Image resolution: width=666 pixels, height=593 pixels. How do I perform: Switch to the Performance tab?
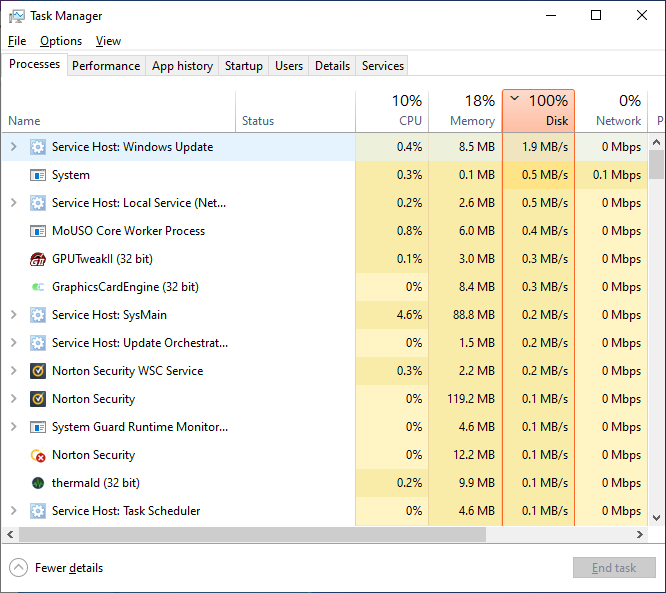[106, 66]
